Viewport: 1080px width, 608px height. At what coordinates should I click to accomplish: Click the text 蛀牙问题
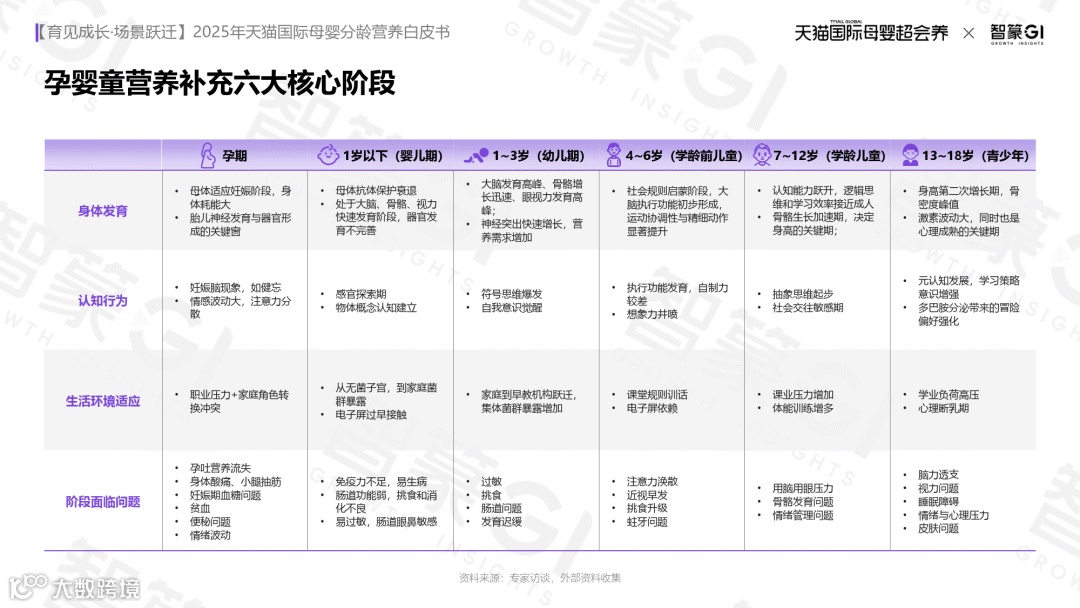[x=647, y=522]
